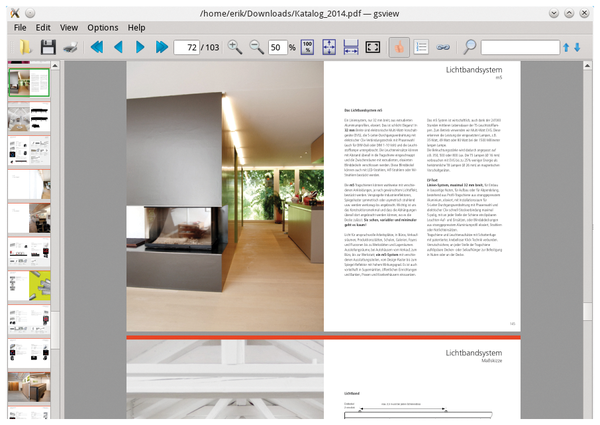This screenshot has height=425, width=600.
Task: Zoom in with the magnifier plus icon
Action: point(235,47)
